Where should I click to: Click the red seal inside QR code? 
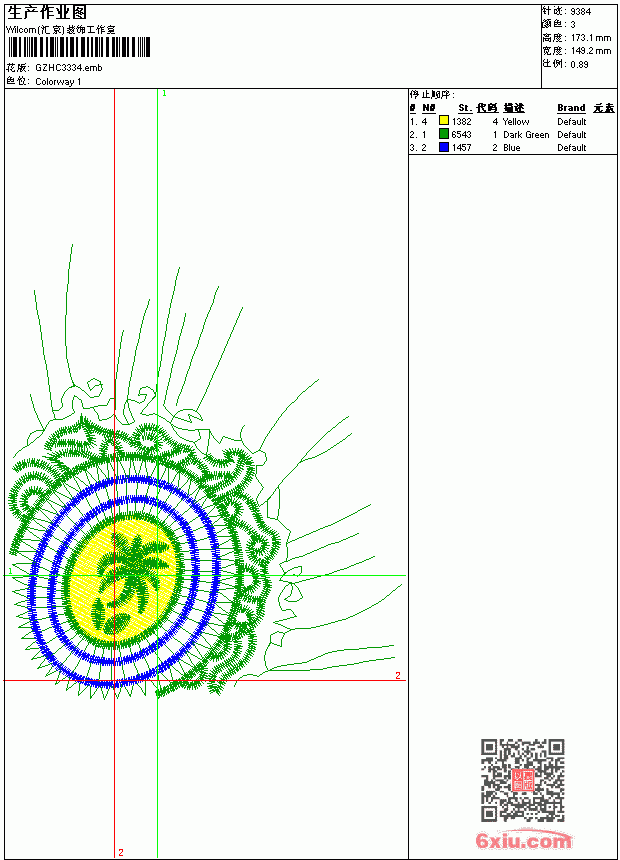click(523, 780)
